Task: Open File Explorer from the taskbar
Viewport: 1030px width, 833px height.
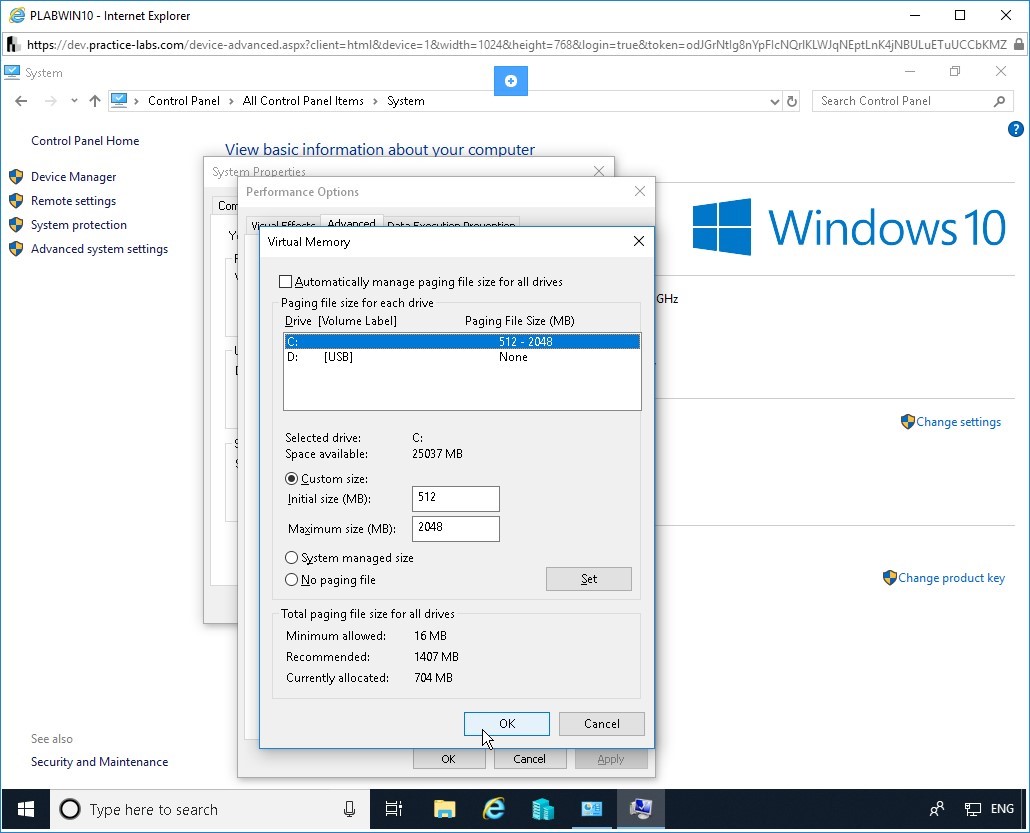Action: coord(445,809)
